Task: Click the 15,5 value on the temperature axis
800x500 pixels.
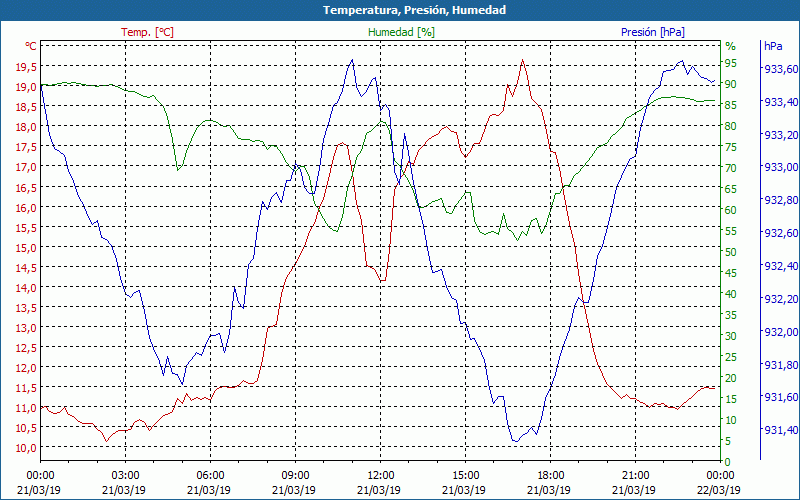Action: click(x=24, y=228)
